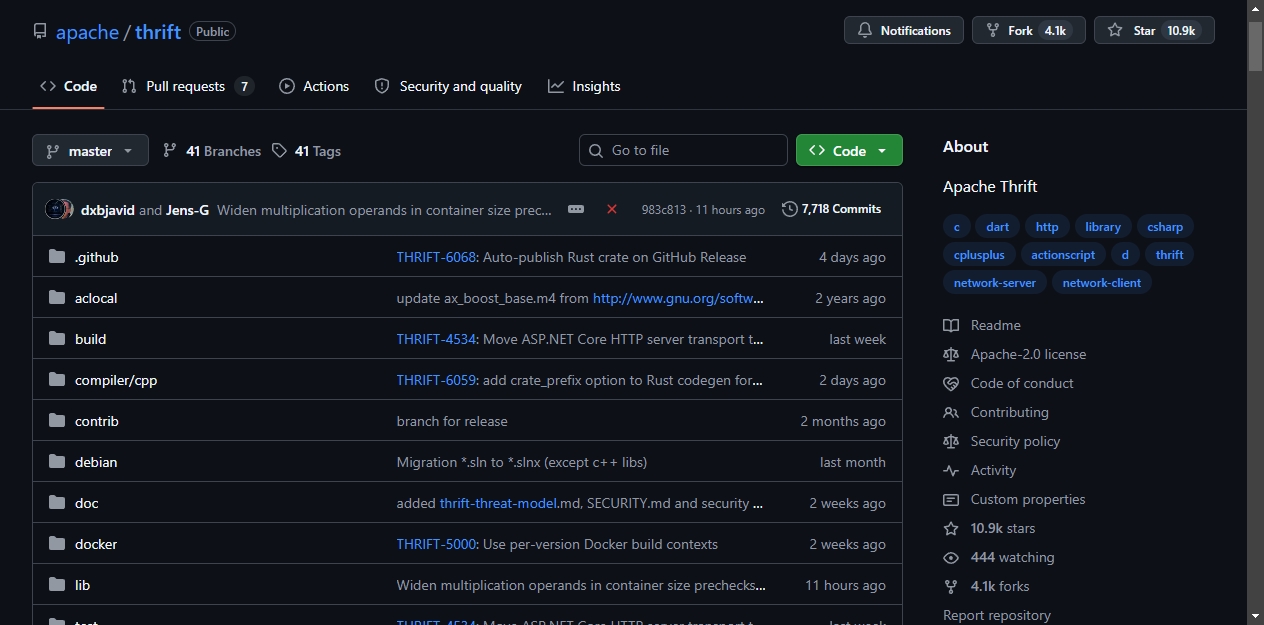
Task: Click the folder icon for contrib
Action: click(x=57, y=421)
